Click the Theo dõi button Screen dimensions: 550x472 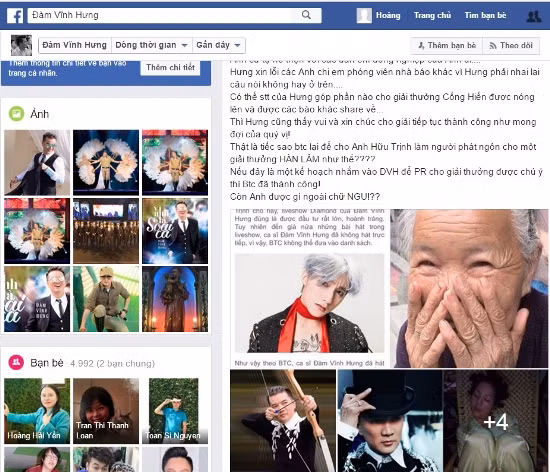pyautogui.click(x=511, y=46)
